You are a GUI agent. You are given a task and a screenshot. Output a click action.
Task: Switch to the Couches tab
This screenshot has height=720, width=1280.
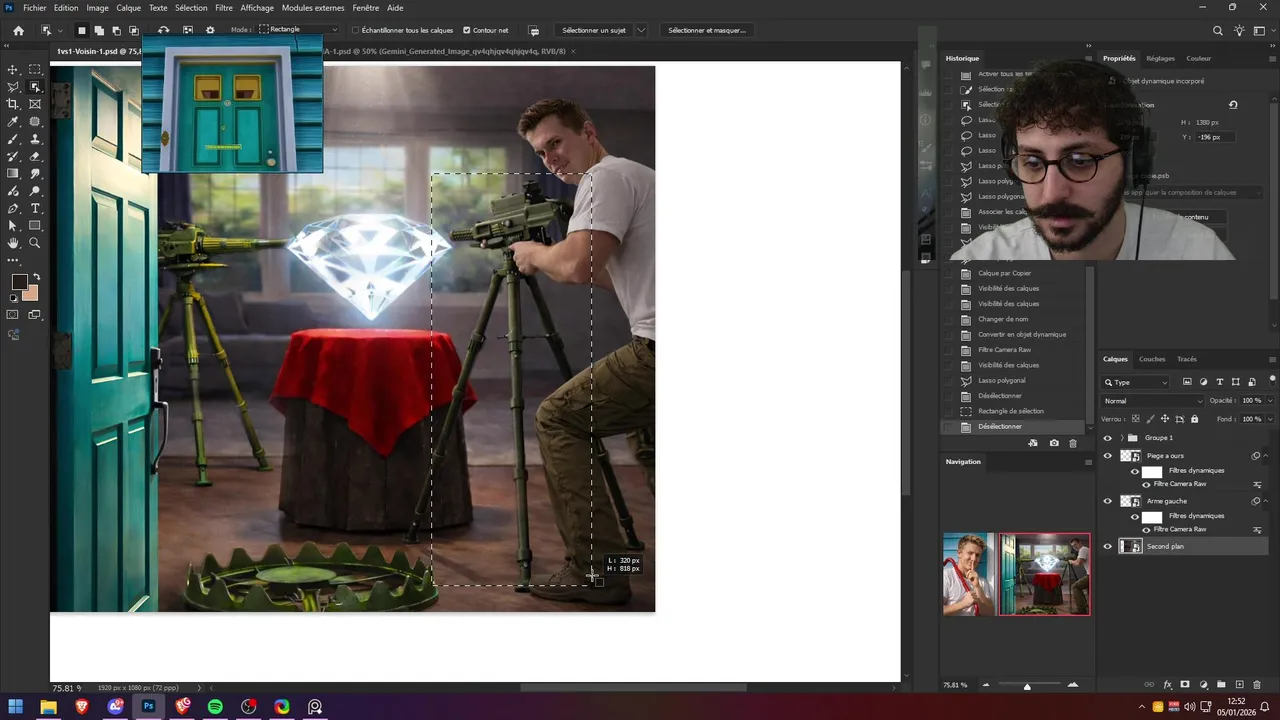tap(1152, 359)
